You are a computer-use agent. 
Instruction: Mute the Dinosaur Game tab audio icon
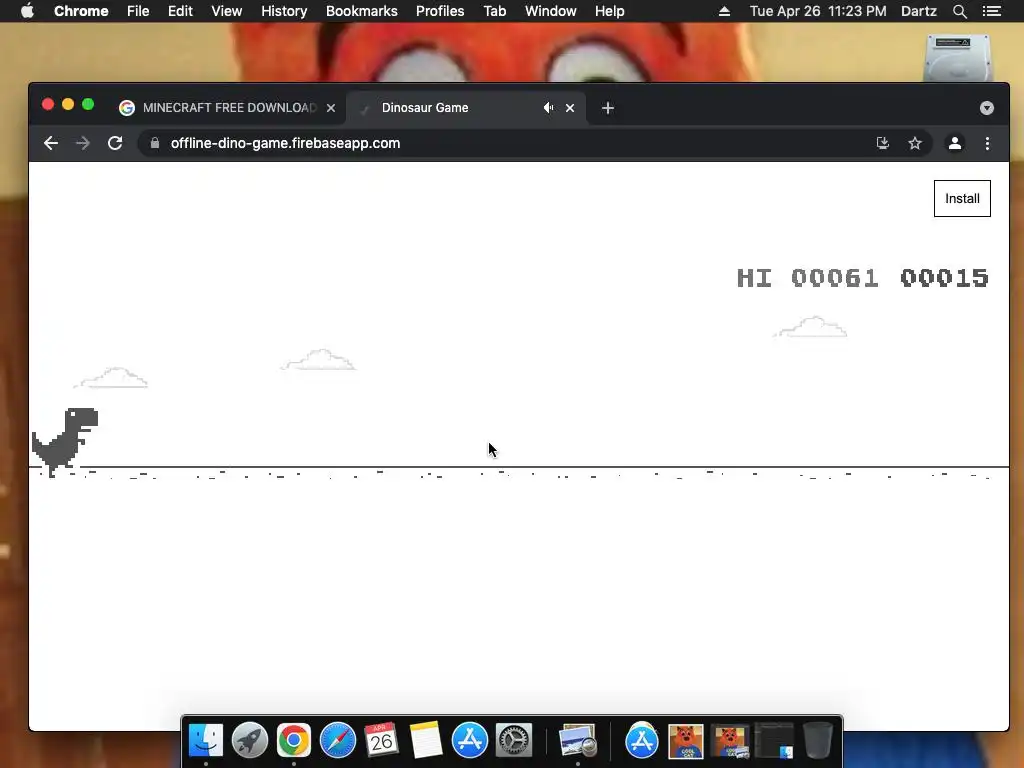[549, 108]
